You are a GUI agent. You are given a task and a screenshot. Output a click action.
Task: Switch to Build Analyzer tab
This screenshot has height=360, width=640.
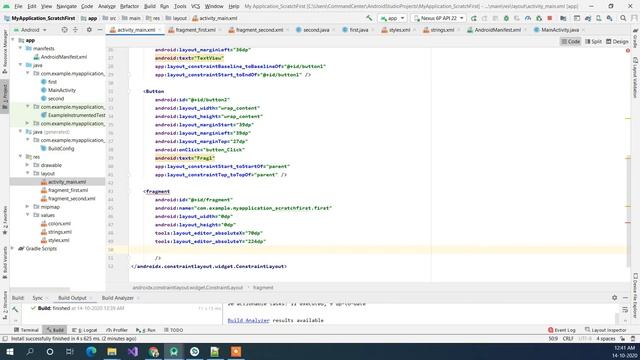click(118, 298)
